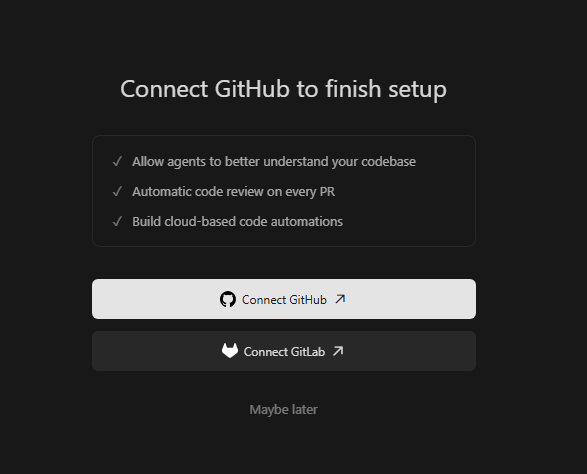Click the "Connect GitHub" label inside the light button

284,300
